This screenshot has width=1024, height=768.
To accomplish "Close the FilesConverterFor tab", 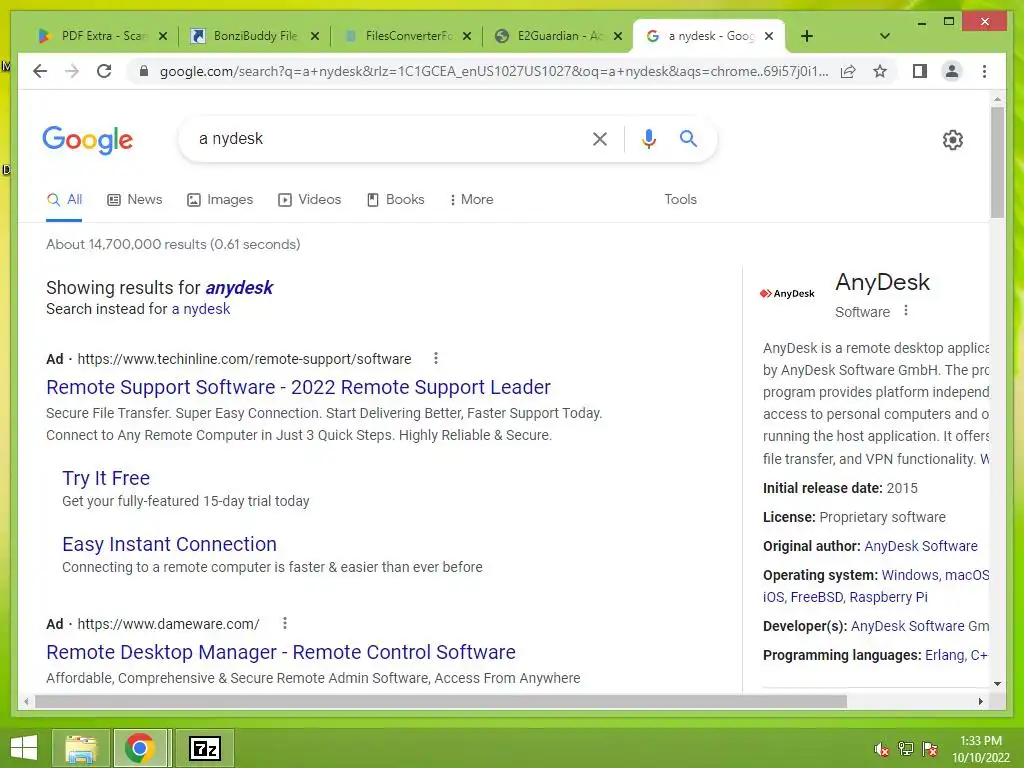I will coord(467,36).
